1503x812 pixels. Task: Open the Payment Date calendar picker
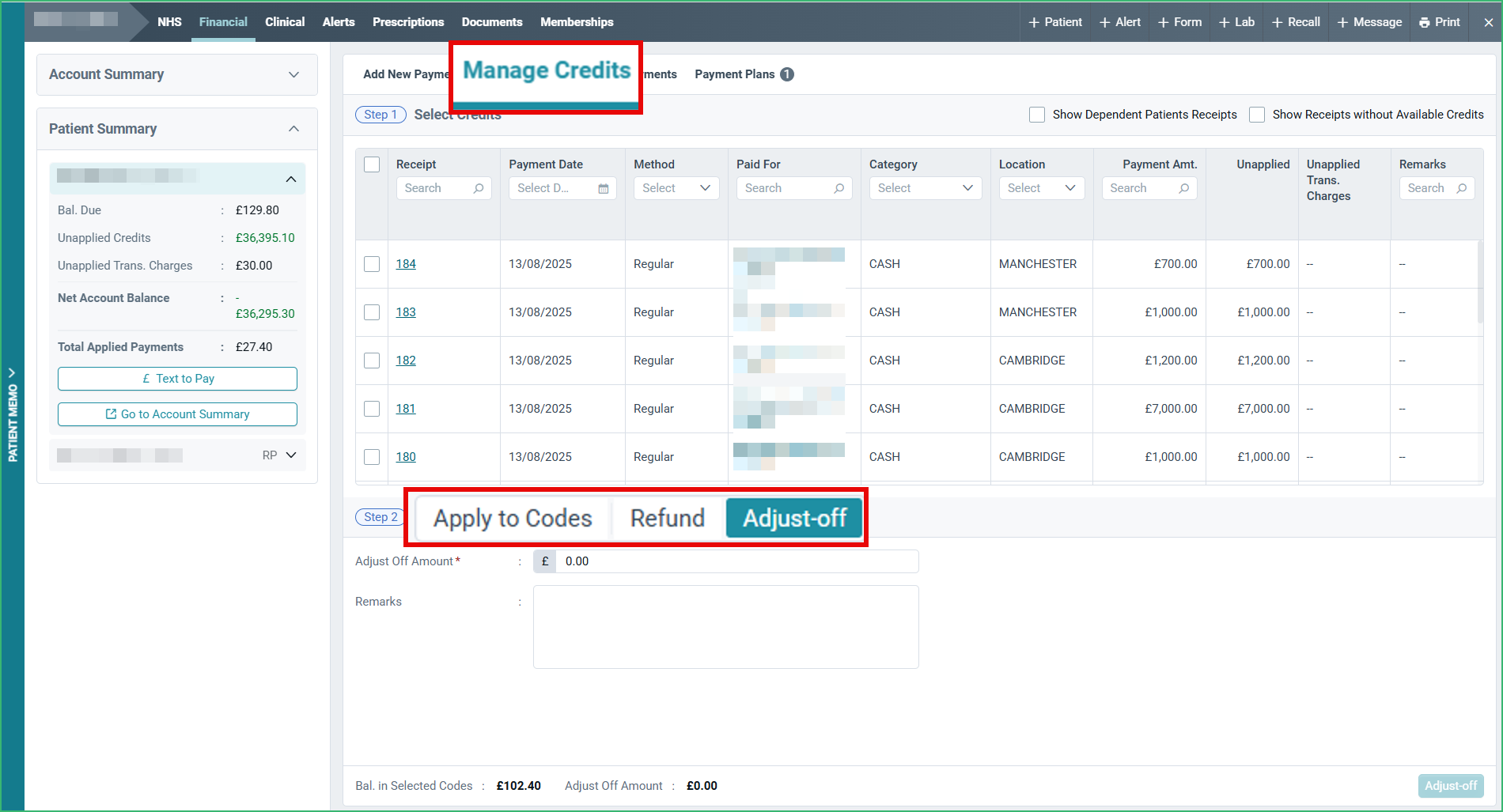click(x=604, y=188)
